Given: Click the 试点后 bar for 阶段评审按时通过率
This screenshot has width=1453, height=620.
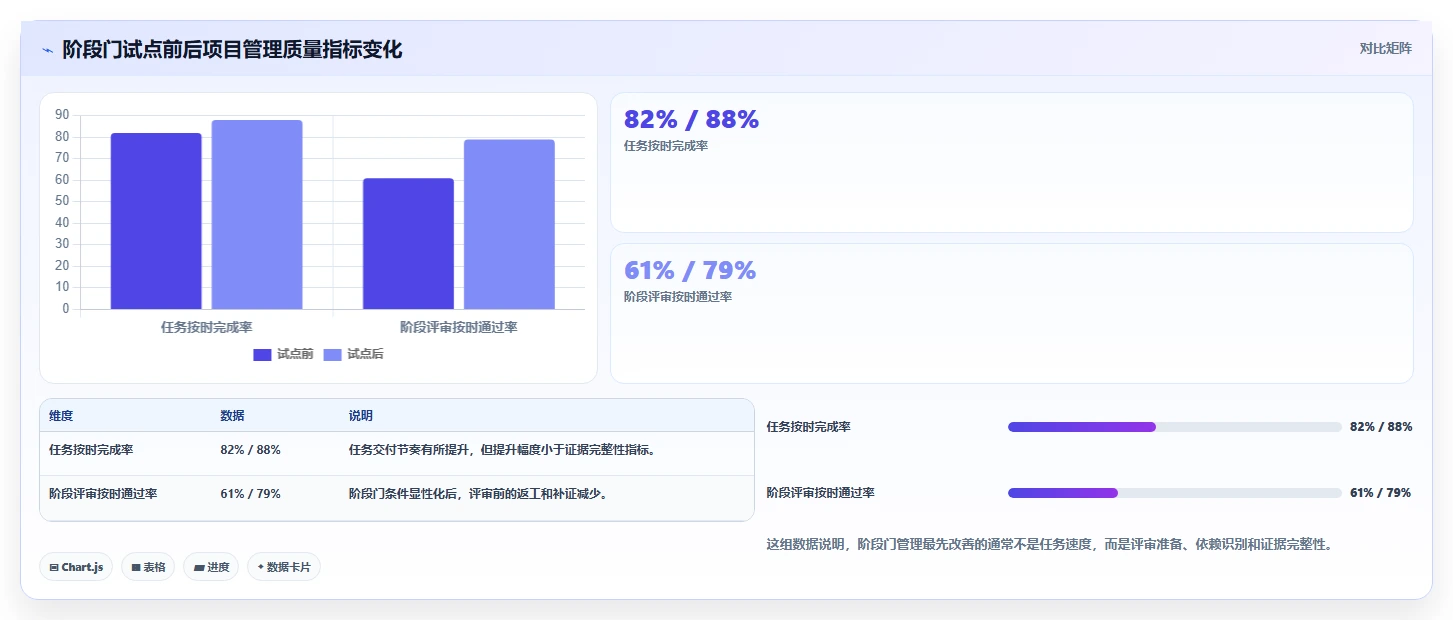Looking at the screenshot, I should 509,224.
